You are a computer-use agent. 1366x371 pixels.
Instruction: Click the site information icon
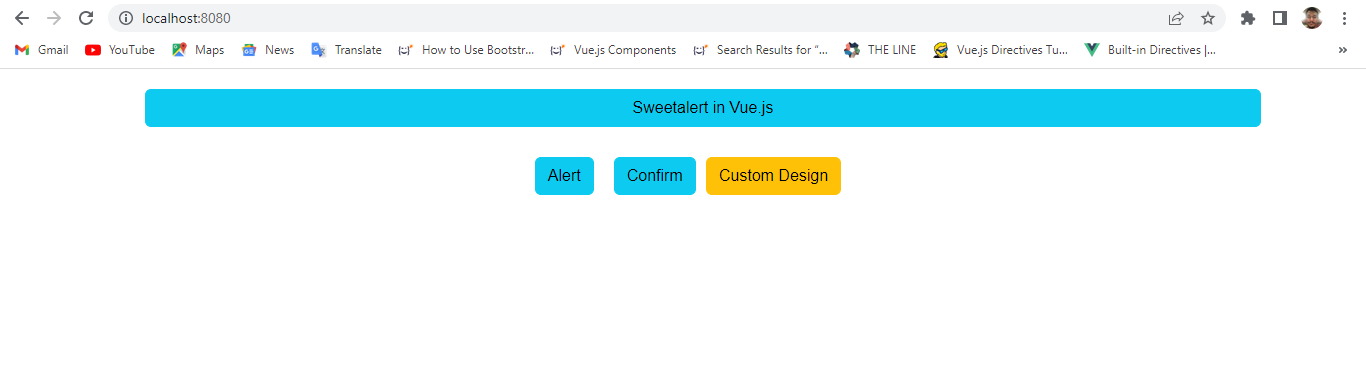(x=126, y=18)
